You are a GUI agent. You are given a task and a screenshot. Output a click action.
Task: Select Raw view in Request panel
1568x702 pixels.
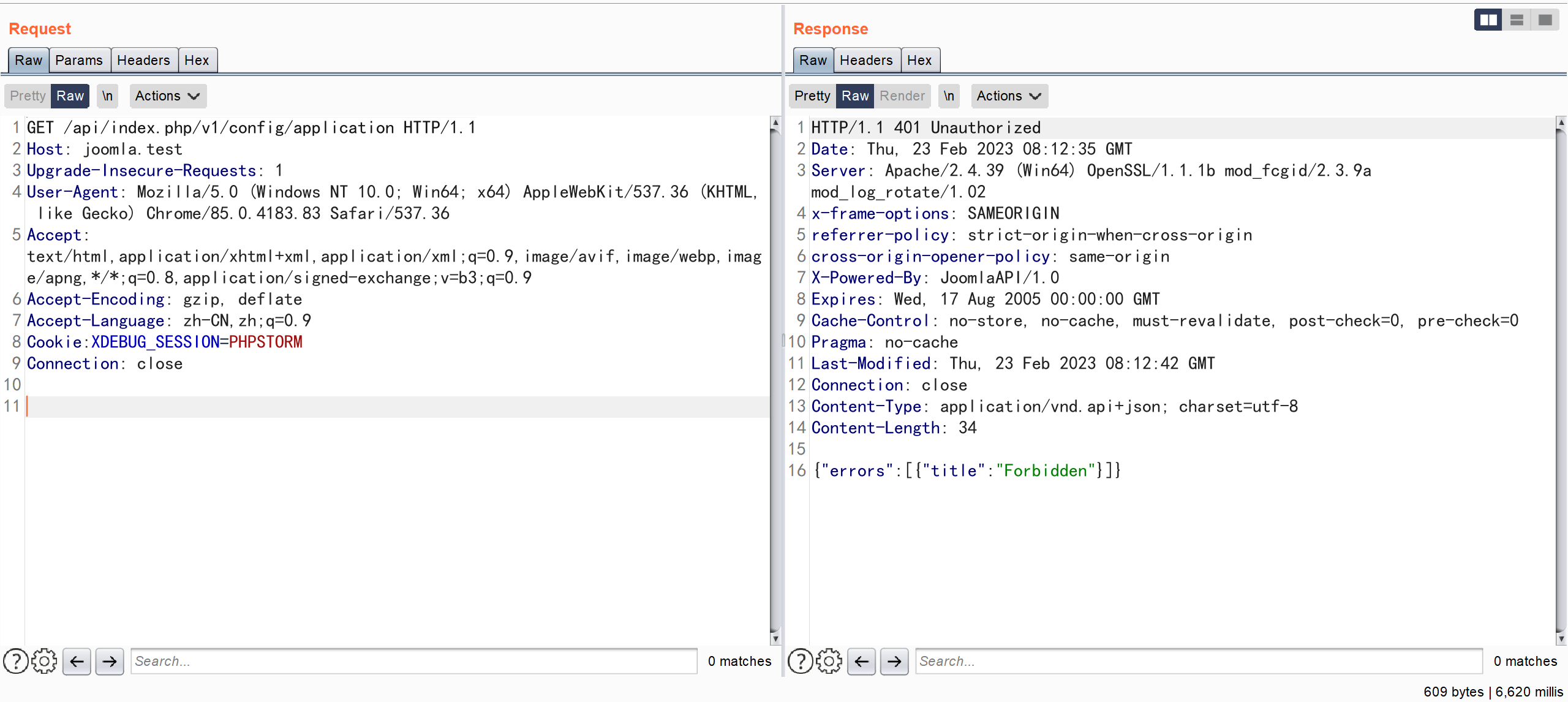[70, 96]
